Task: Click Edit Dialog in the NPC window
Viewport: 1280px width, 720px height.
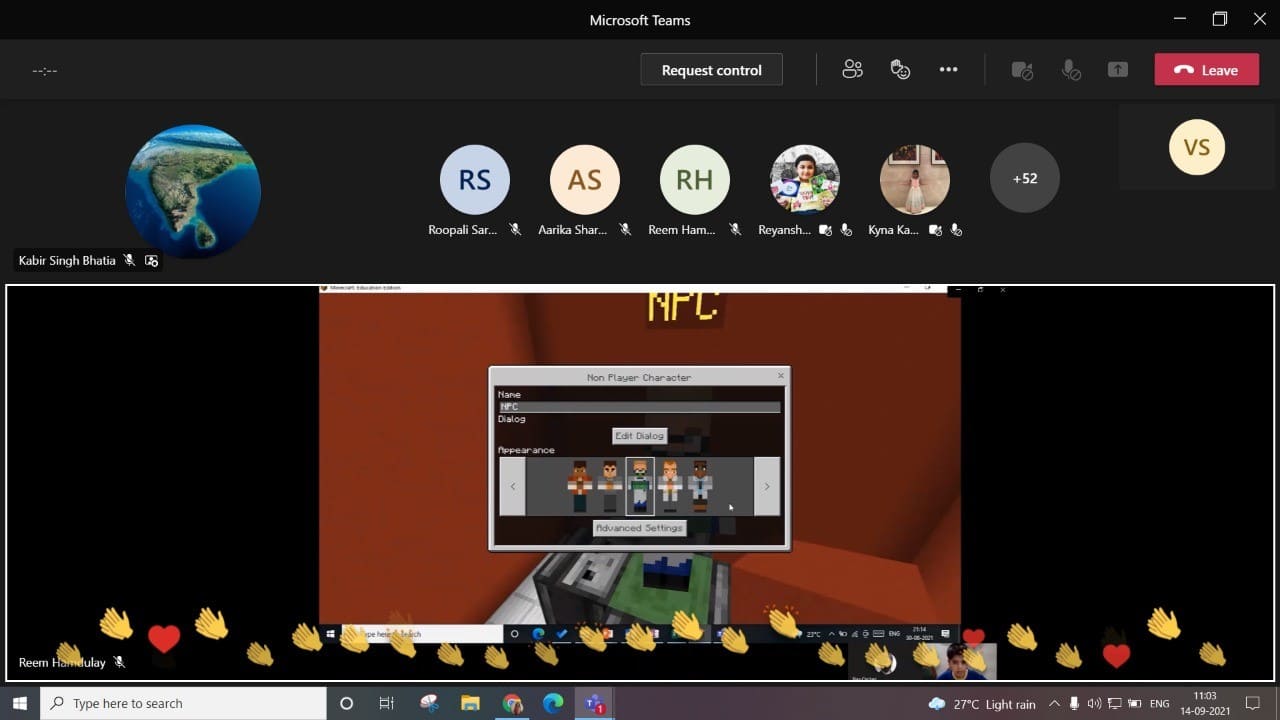Action: click(639, 436)
